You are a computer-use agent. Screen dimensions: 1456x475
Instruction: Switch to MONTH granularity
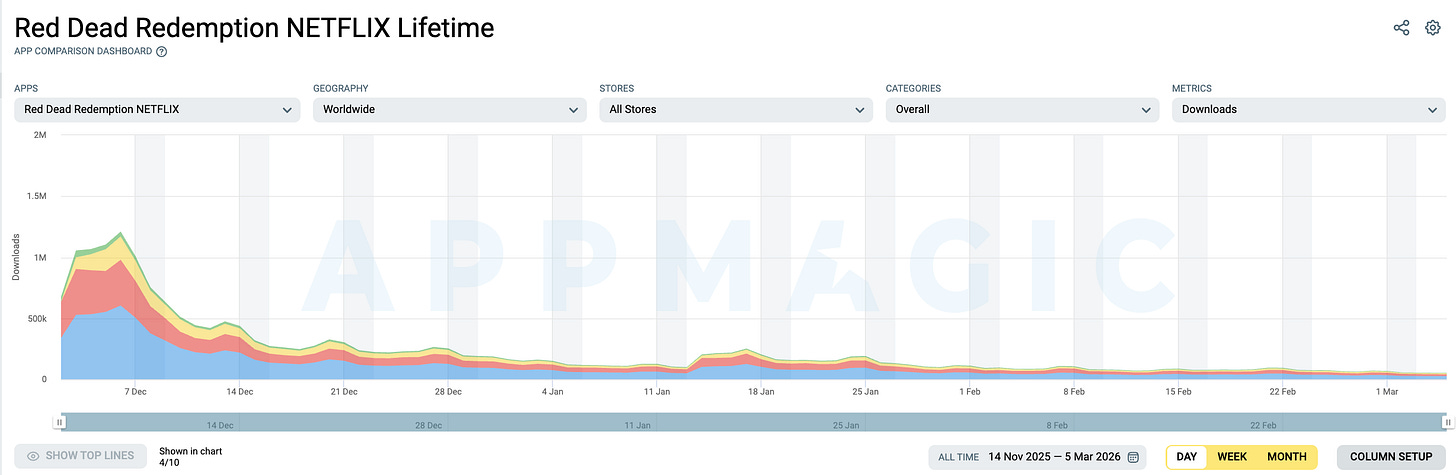[1287, 457]
